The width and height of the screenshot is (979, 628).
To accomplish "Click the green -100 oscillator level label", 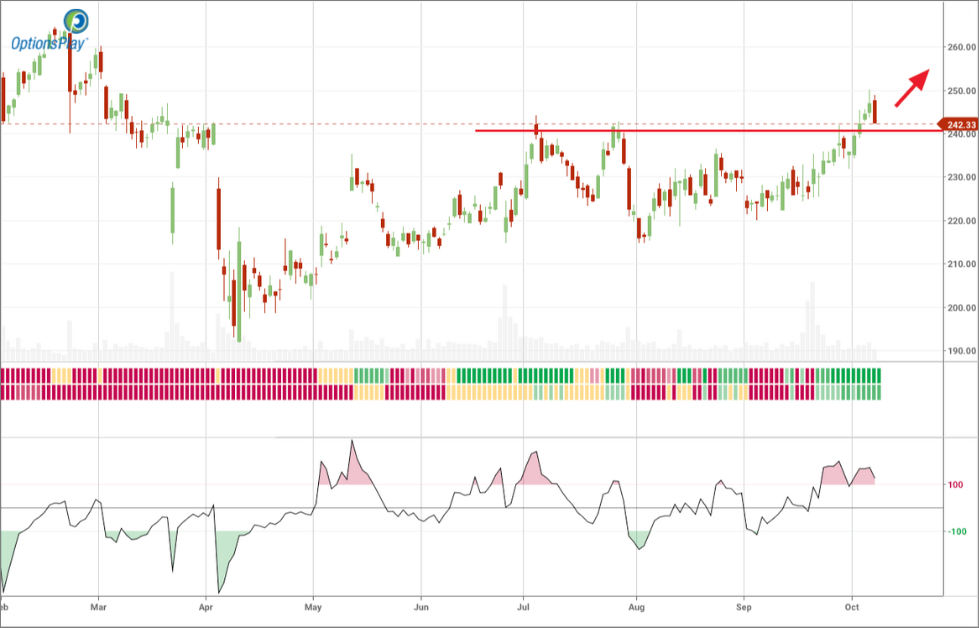I will [x=957, y=531].
